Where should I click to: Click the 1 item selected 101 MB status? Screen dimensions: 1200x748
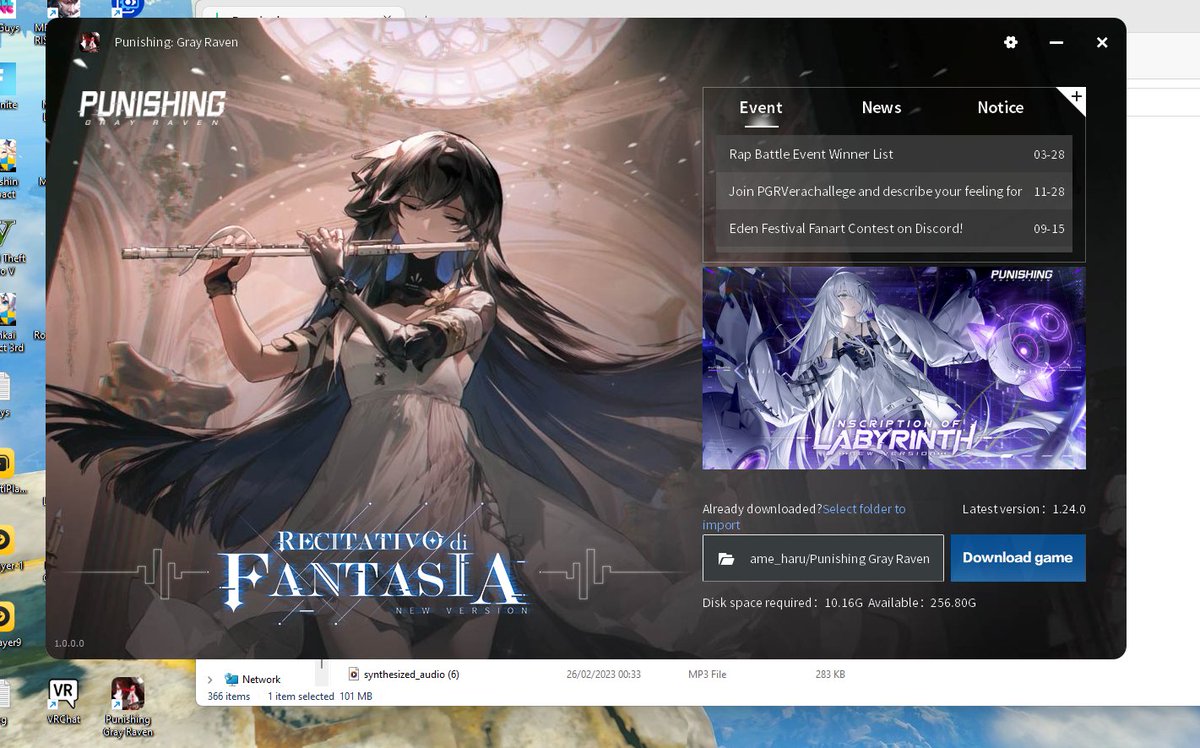coord(319,696)
